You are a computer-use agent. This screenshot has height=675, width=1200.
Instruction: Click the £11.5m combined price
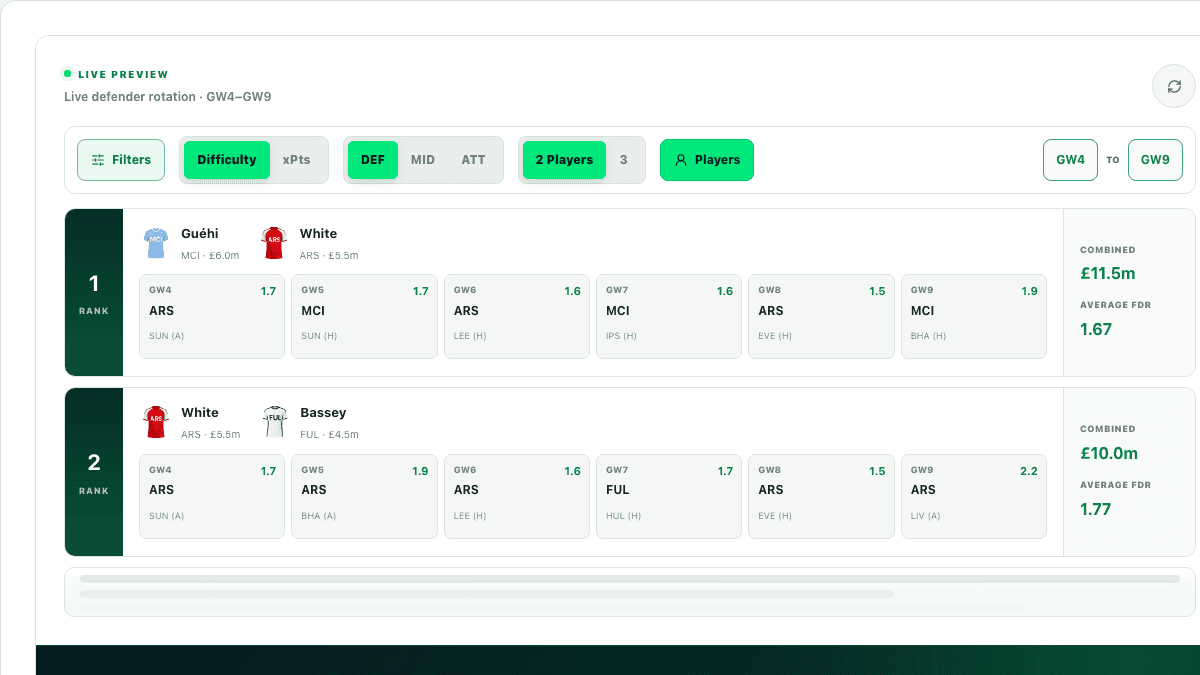click(1108, 274)
